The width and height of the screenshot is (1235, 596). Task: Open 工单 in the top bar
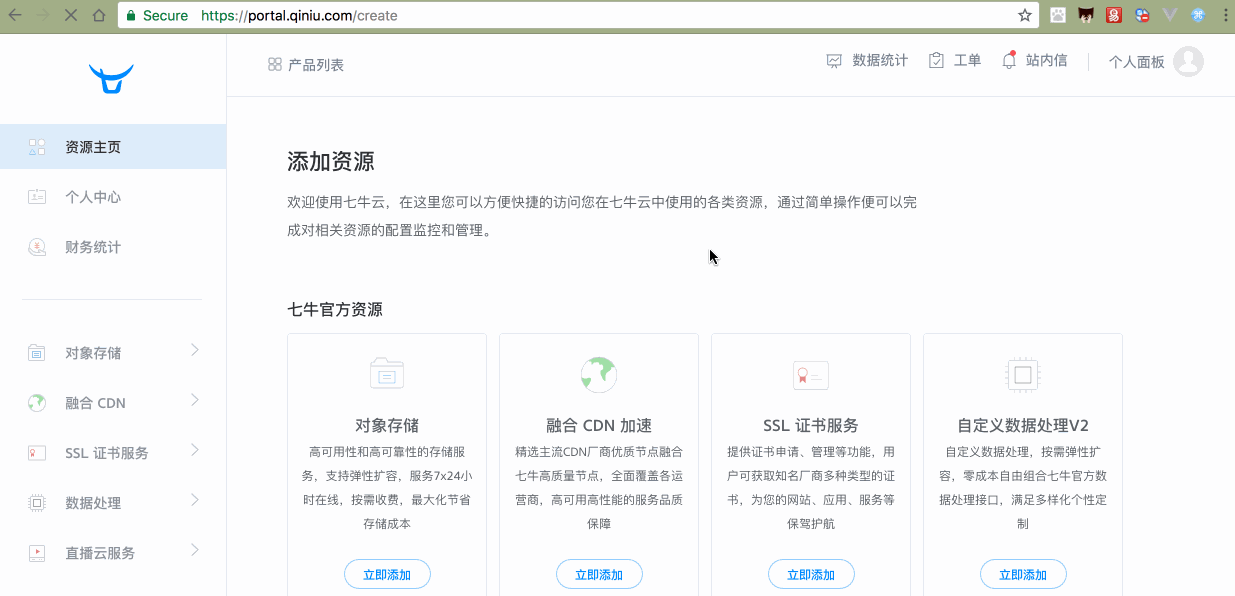[x=955, y=61]
